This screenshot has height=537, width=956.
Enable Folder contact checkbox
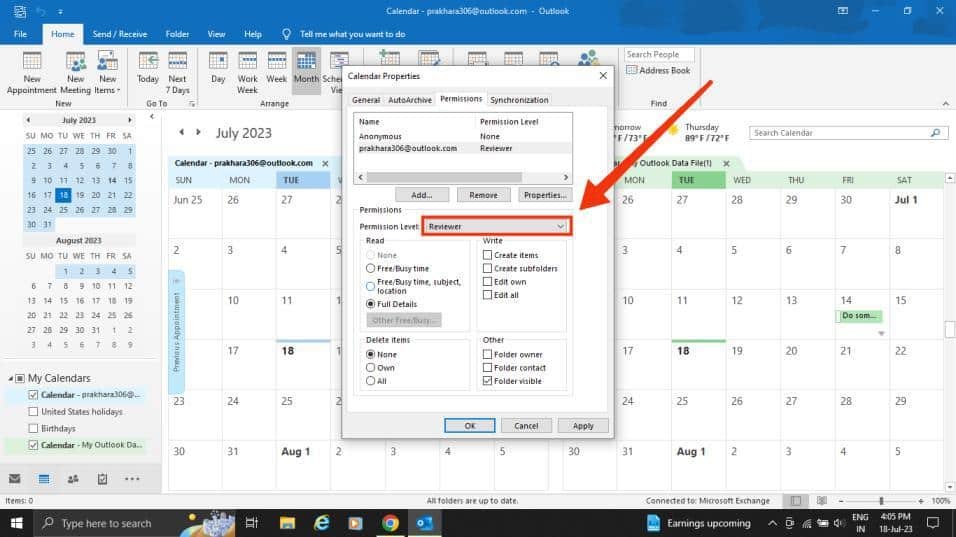point(487,368)
